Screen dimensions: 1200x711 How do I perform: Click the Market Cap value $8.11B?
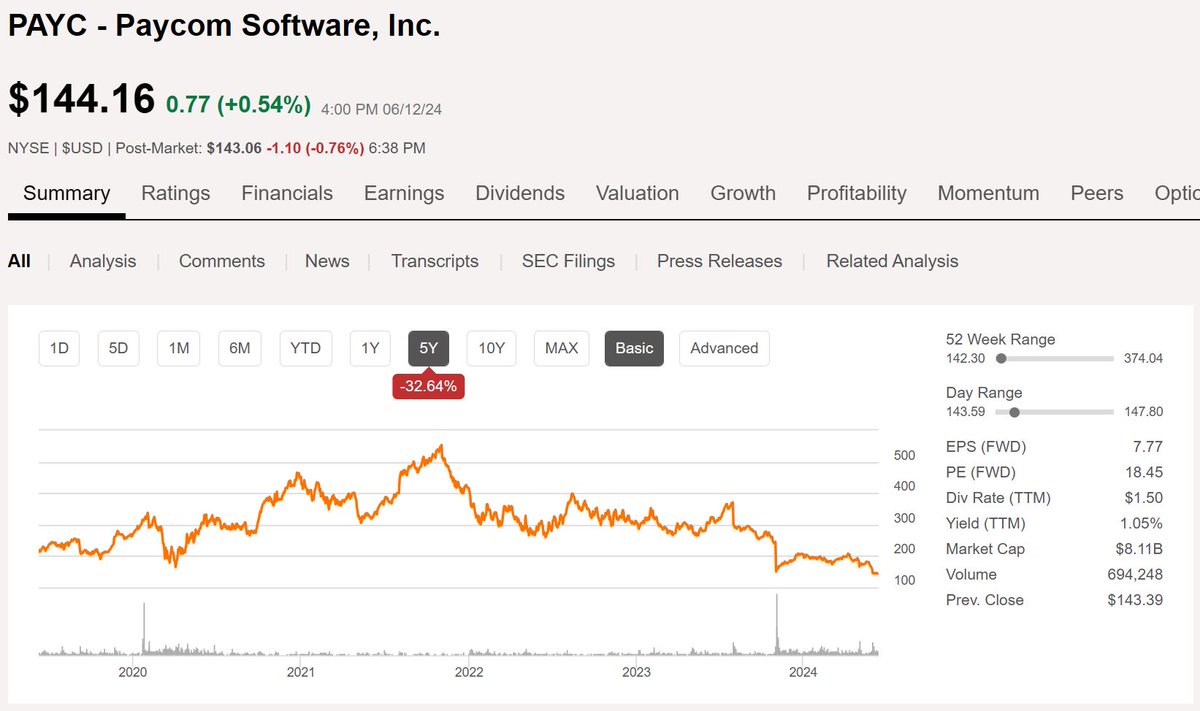(1139, 549)
